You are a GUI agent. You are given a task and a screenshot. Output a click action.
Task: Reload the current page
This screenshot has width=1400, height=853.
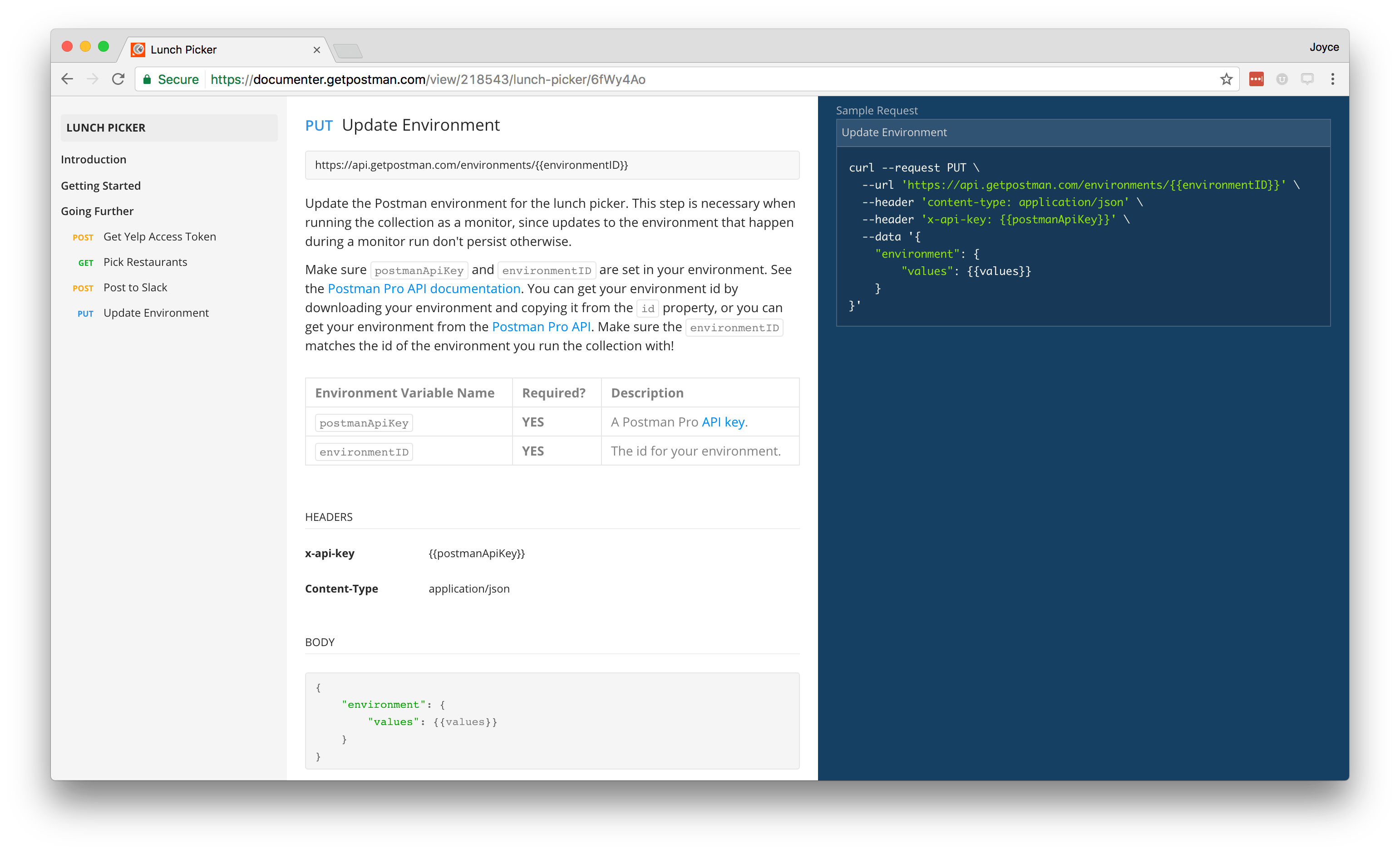[x=118, y=79]
